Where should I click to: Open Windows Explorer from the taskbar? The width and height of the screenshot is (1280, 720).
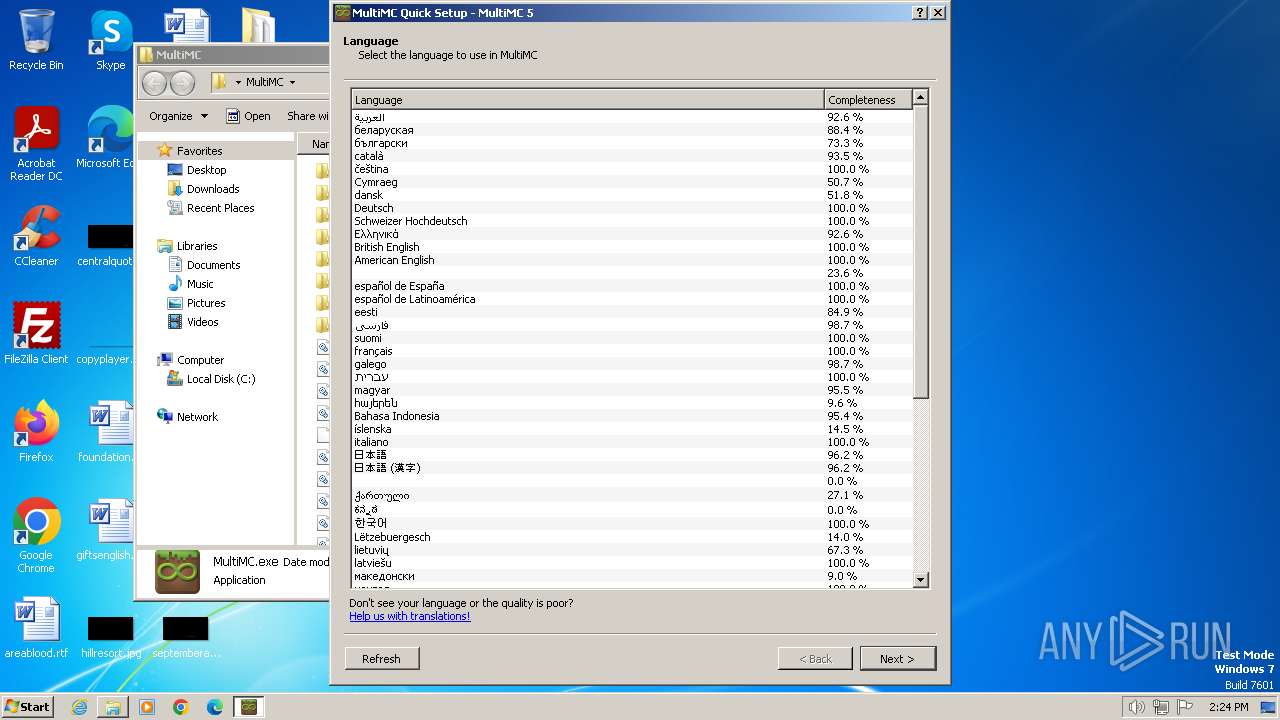tap(113, 707)
